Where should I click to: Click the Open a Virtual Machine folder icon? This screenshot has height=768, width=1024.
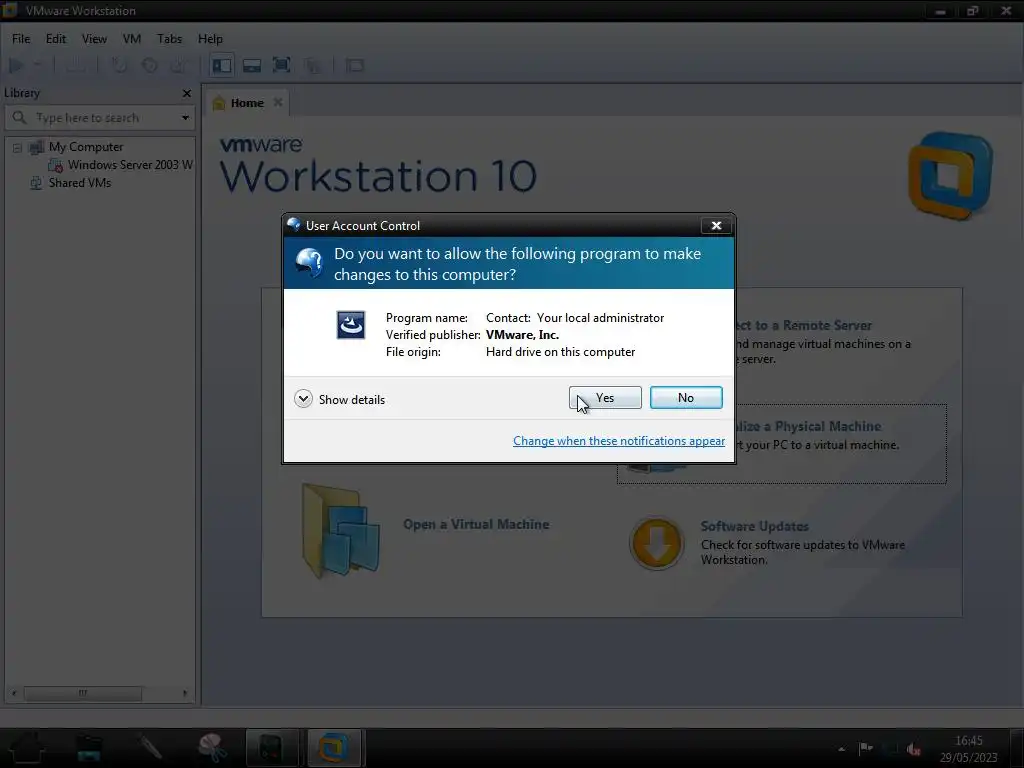coord(340,530)
